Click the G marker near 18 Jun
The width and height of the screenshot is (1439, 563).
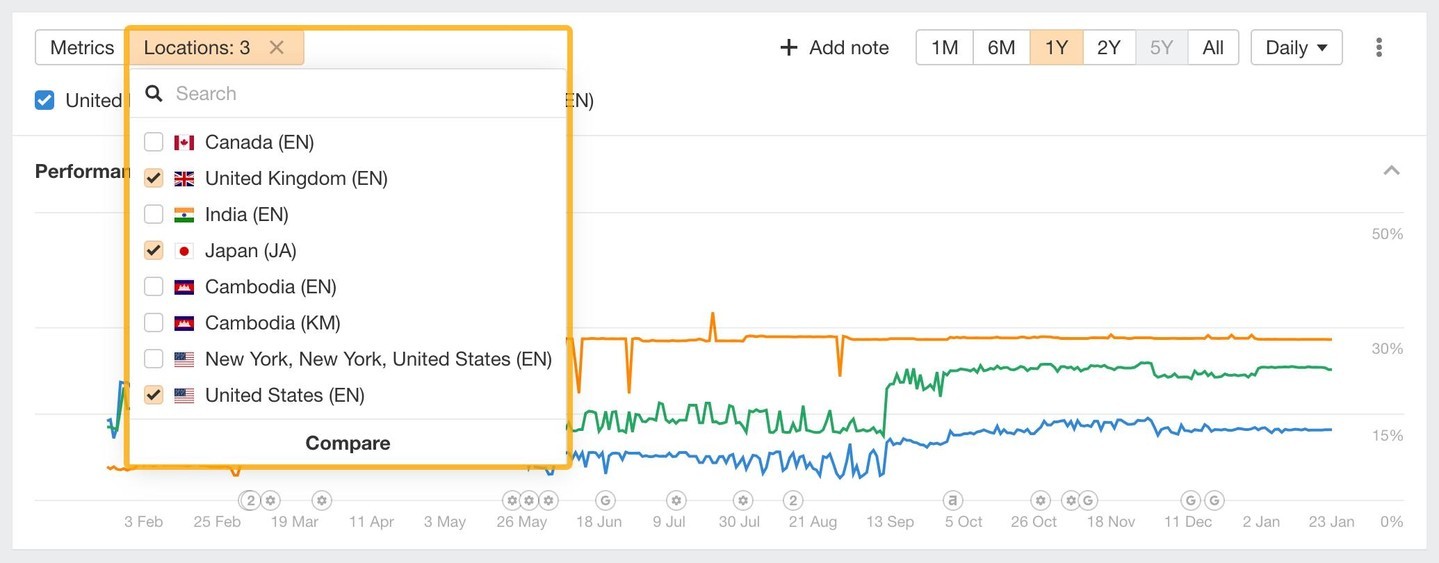point(604,499)
